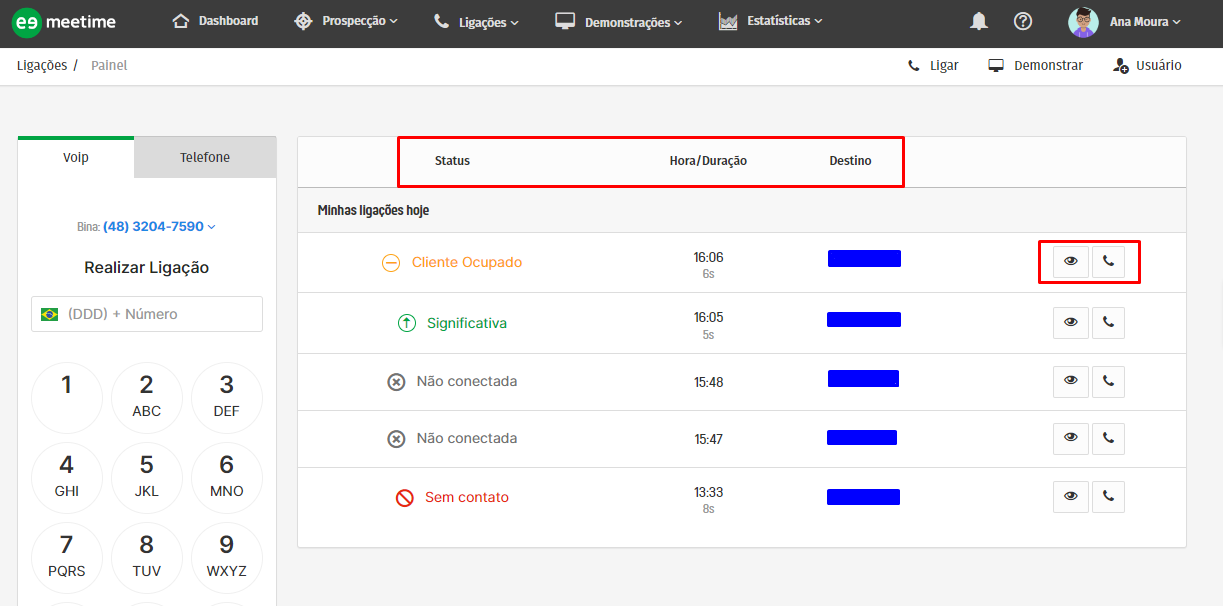Open the Ana Moura user dropdown
The image size is (1223, 606).
[1145, 22]
